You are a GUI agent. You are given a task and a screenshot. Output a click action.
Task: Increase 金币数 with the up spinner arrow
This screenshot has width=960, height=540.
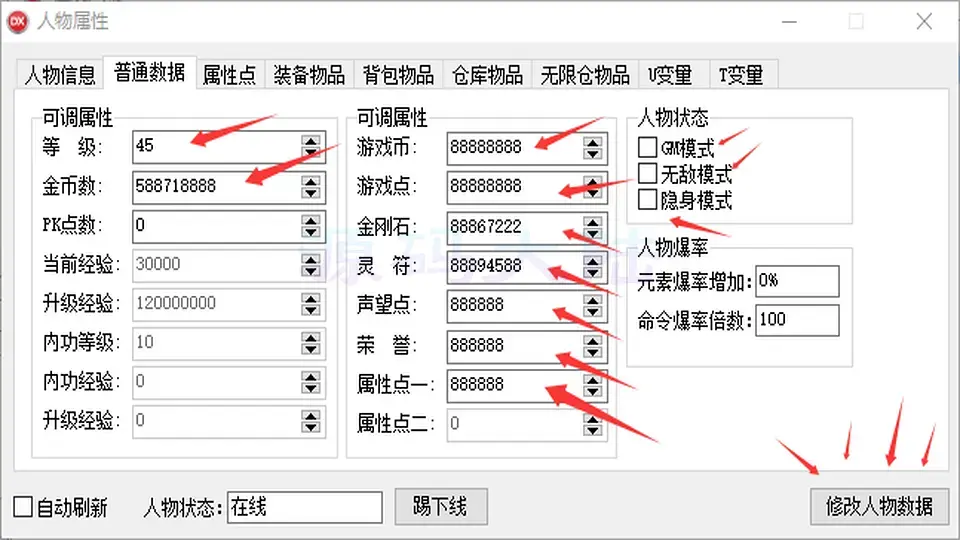(x=311, y=181)
